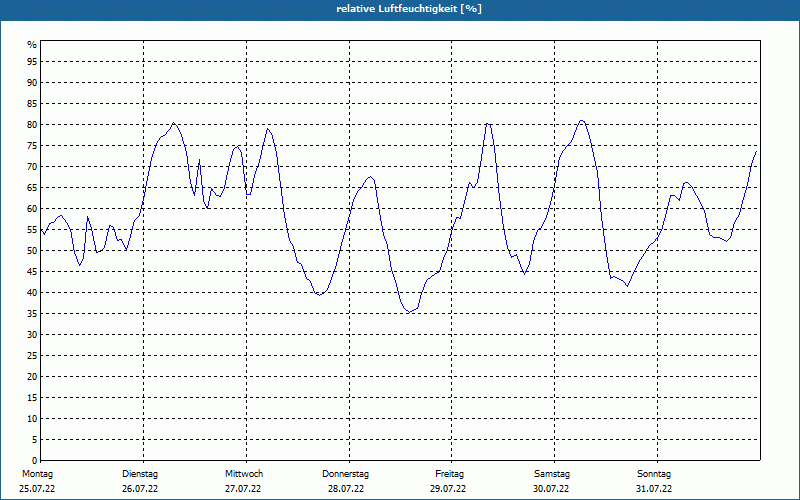Select the 'Samstag' day label
Viewport: 800px width, 500px height.
click(552, 474)
